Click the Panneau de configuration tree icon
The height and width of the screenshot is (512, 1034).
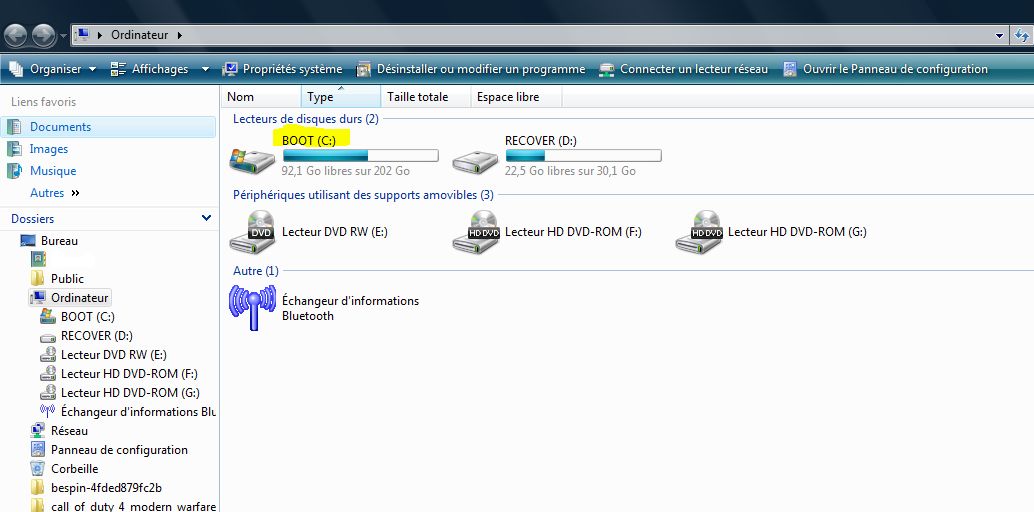pyautogui.click(x=38, y=450)
